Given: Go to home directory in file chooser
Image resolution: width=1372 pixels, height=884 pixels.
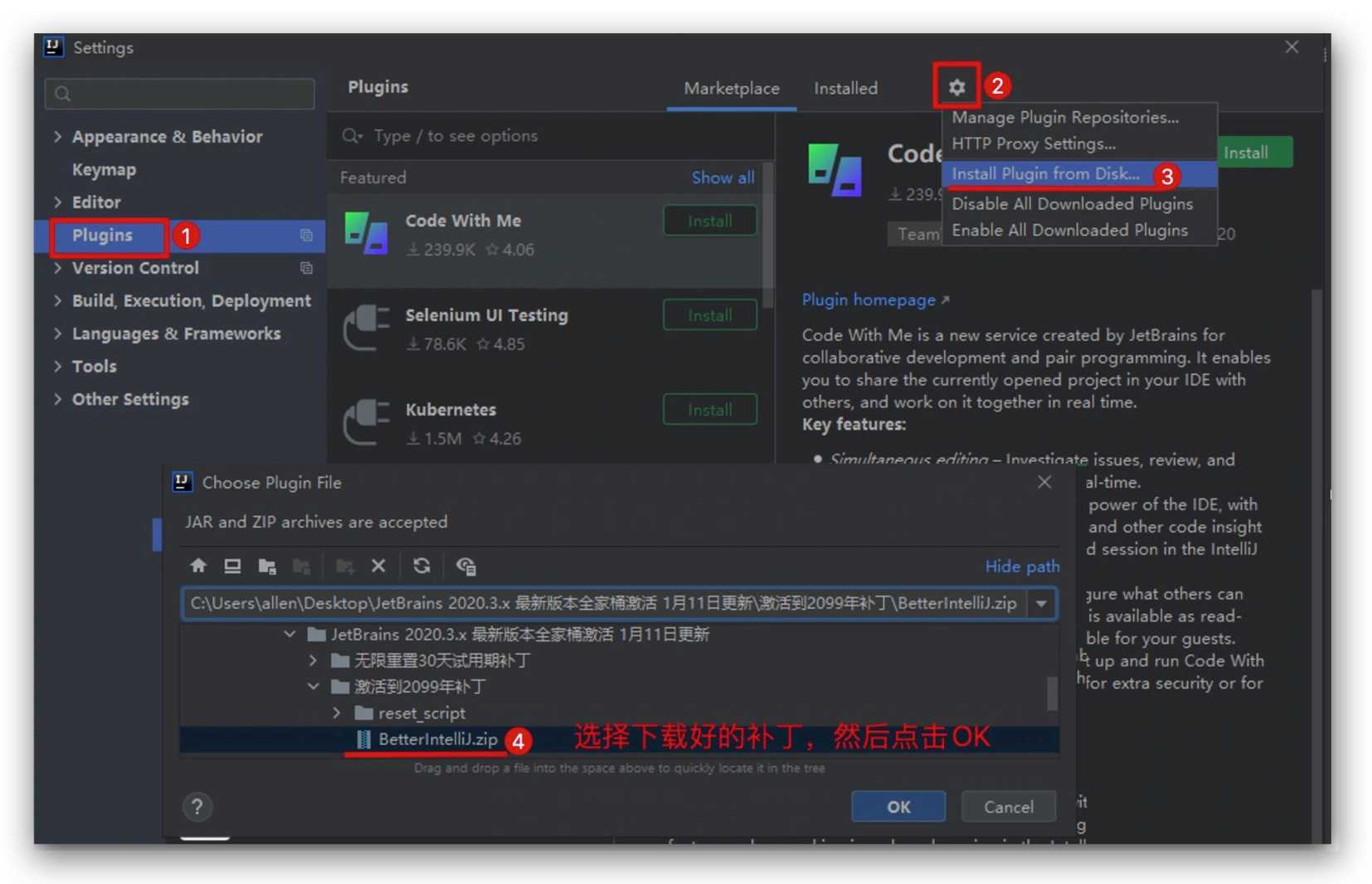Looking at the screenshot, I should click(x=197, y=566).
